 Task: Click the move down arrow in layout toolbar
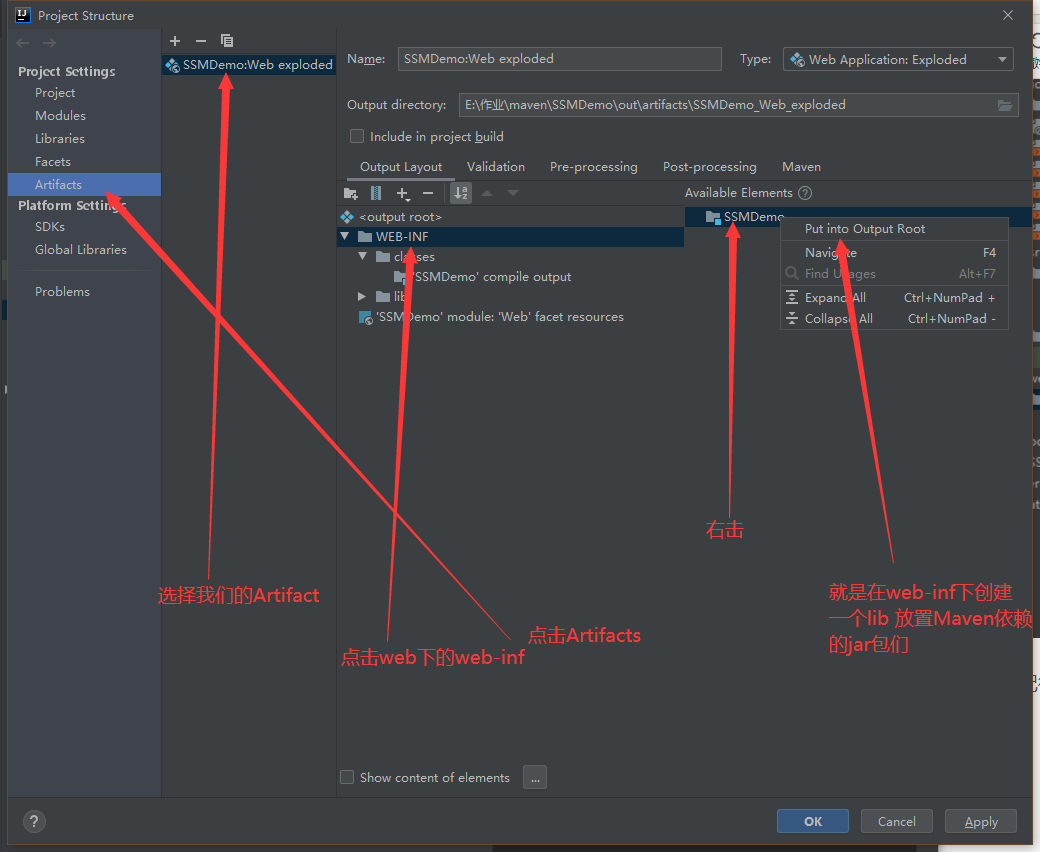513,194
